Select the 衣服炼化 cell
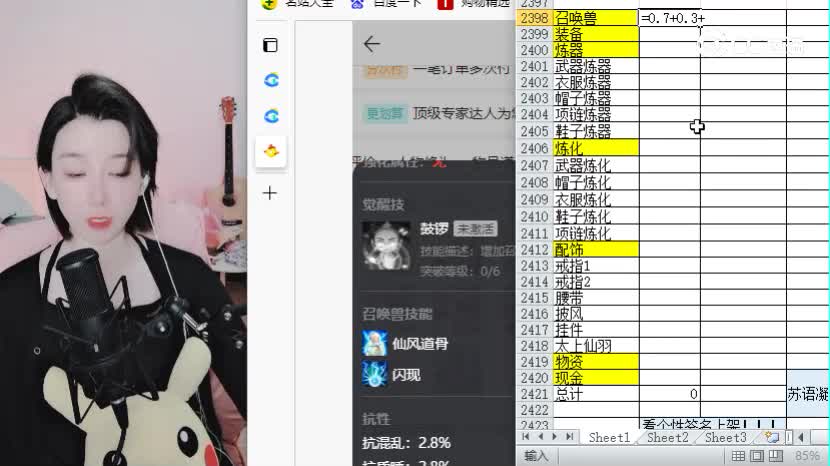Screen dimensions: 830x466 tap(596, 200)
